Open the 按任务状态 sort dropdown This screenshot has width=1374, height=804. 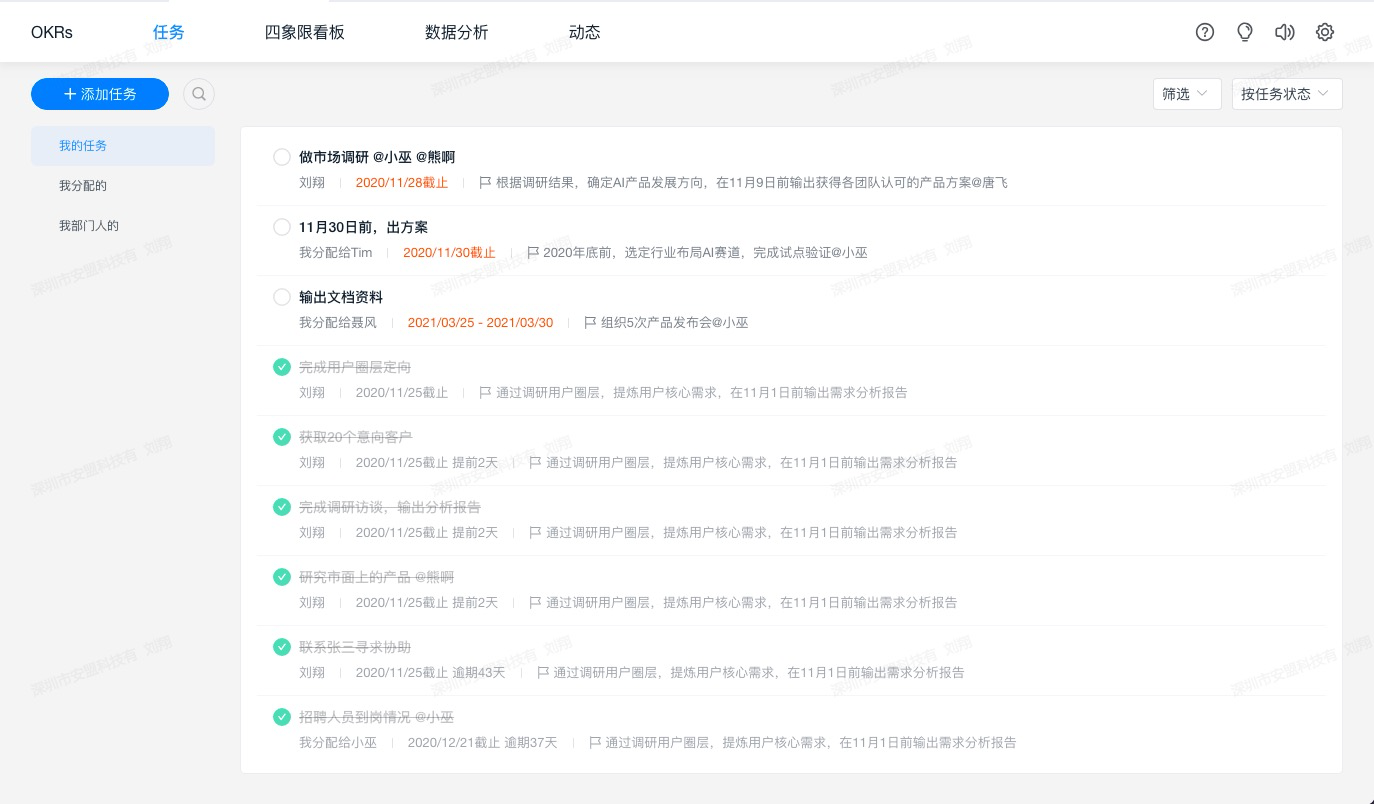click(1287, 94)
